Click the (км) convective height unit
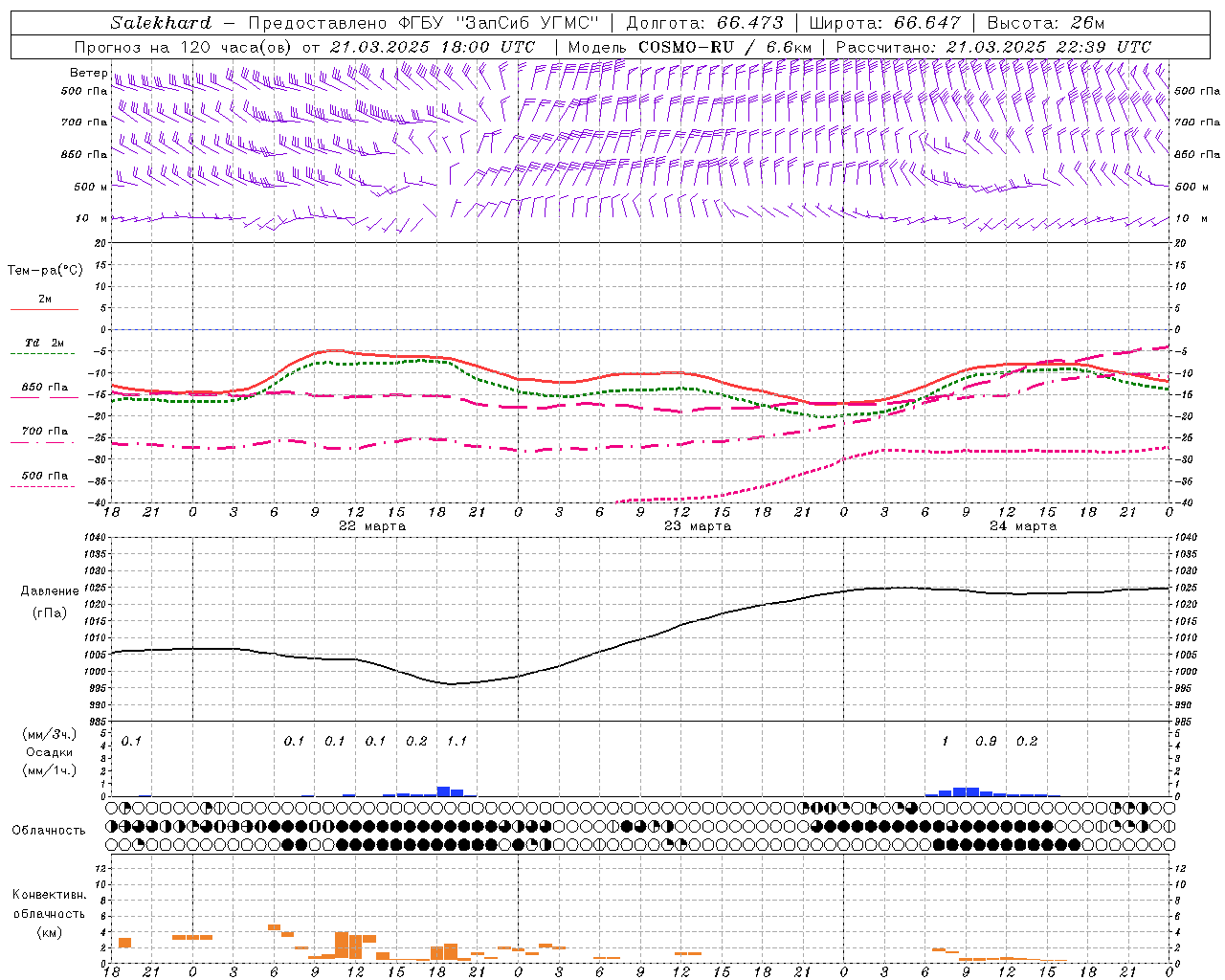The height and width of the screenshot is (980, 1225). click(x=50, y=932)
